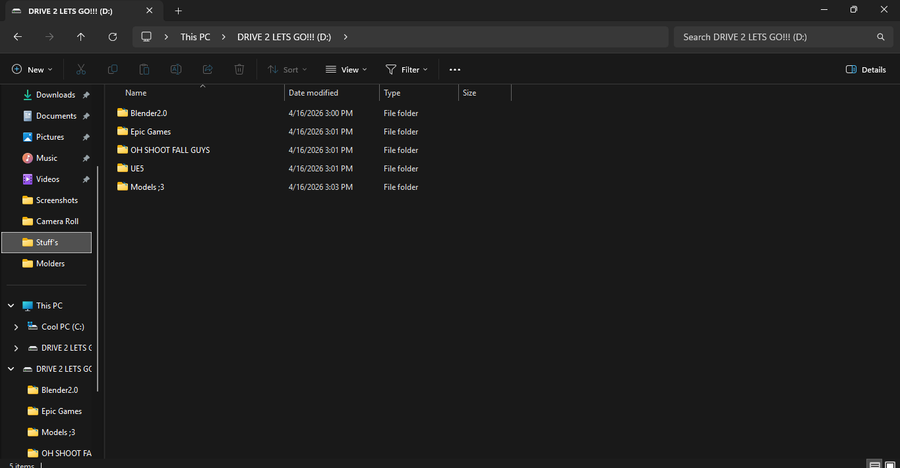Click the Paste clipboard icon
The width and height of the screenshot is (900, 468).
point(145,70)
